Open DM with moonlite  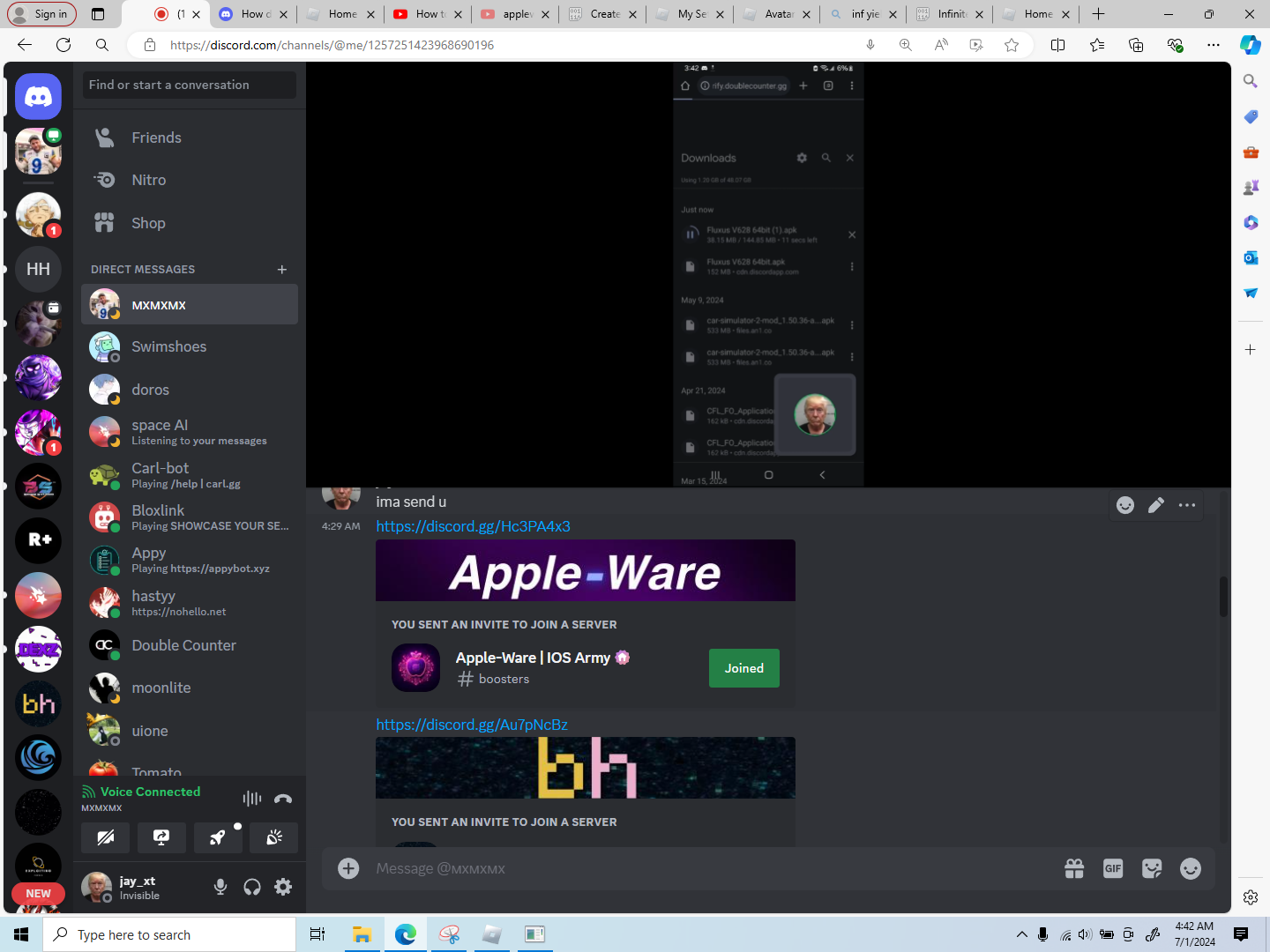click(x=190, y=688)
